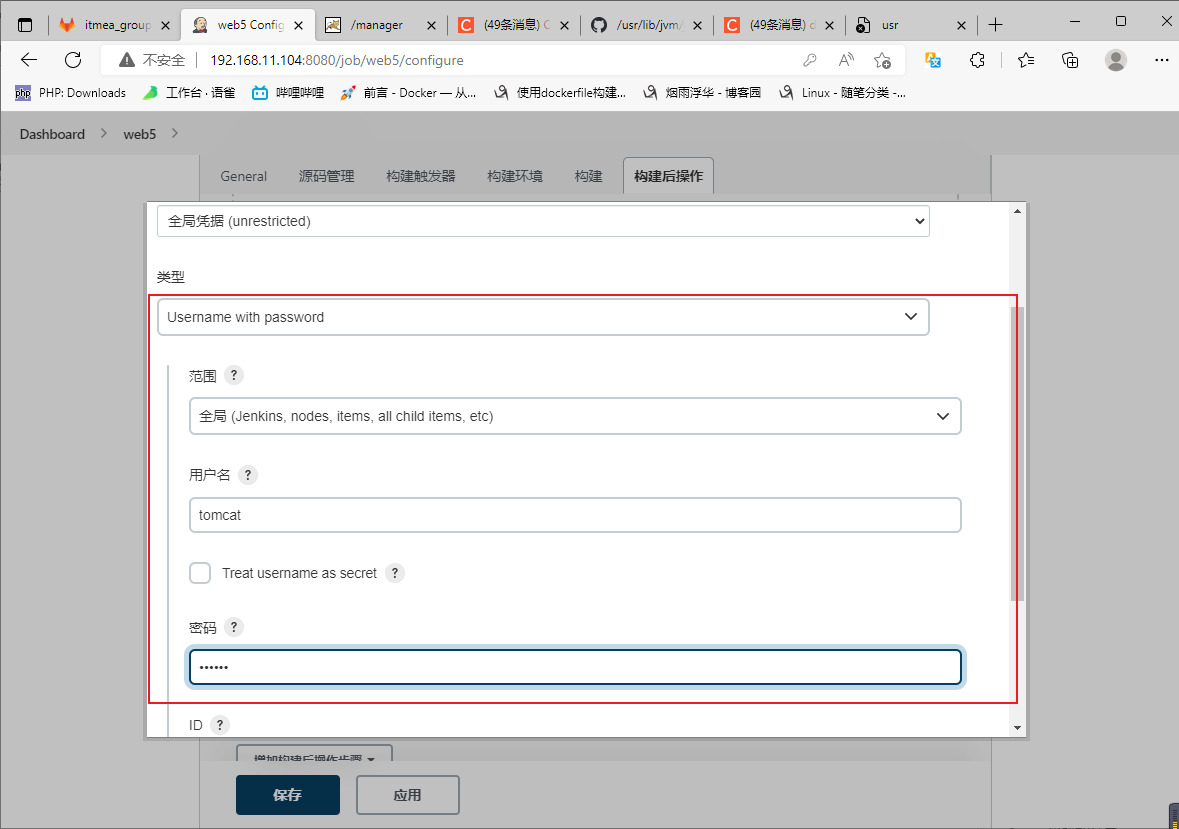Click the 密码 password field
The width and height of the screenshot is (1179, 829).
575,667
